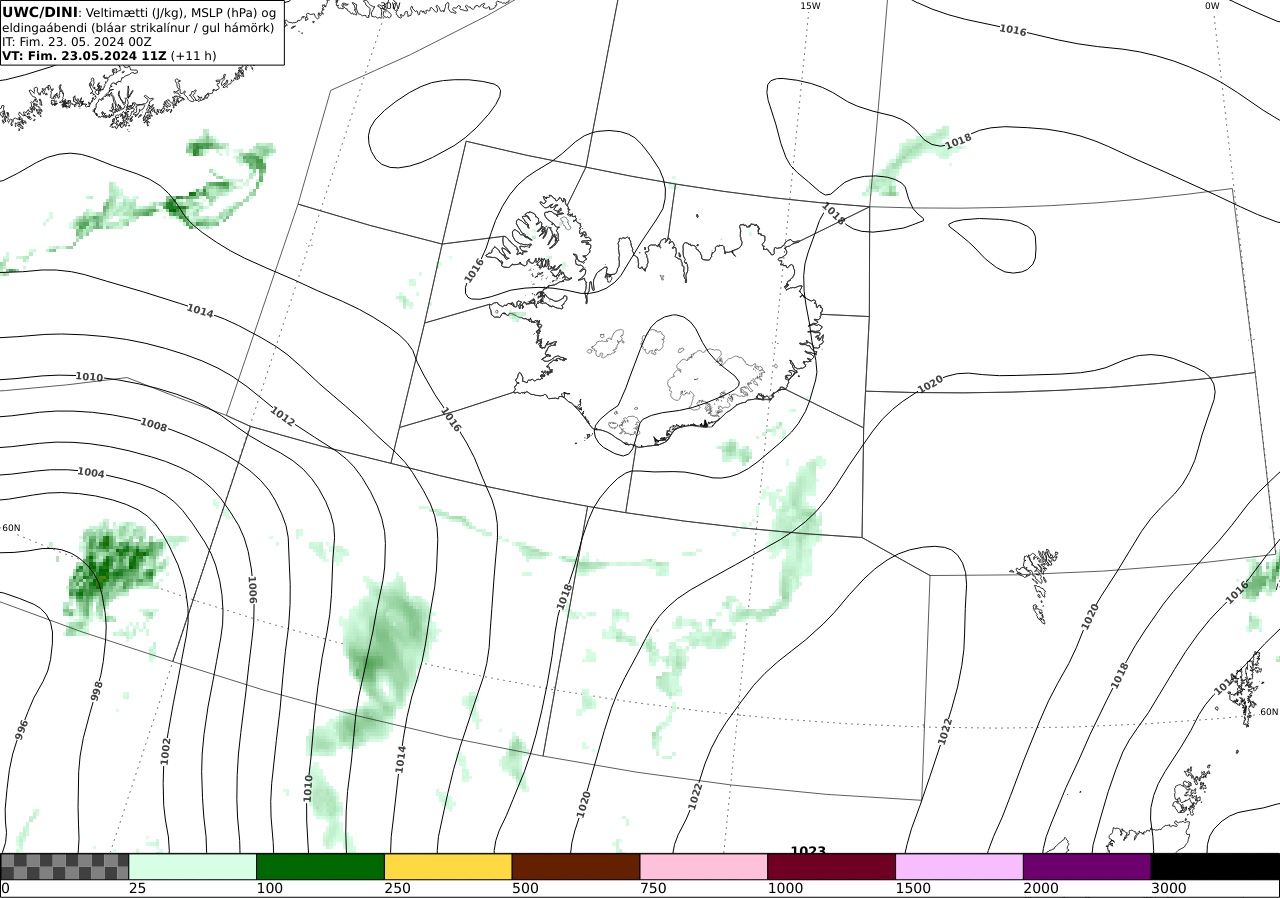This screenshot has width=1280, height=898.
Task: Click the '15W' longitude label
Action: (x=810, y=6)
